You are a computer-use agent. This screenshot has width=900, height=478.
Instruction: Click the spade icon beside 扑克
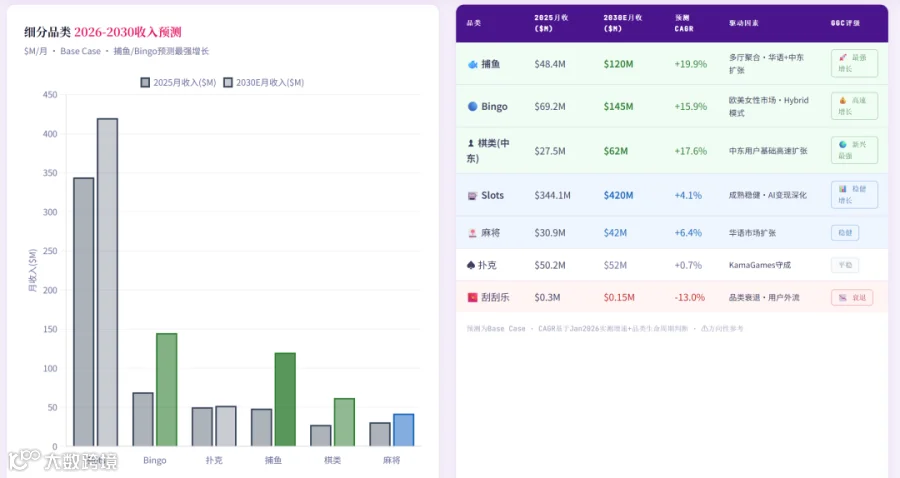tap(471, 265)
